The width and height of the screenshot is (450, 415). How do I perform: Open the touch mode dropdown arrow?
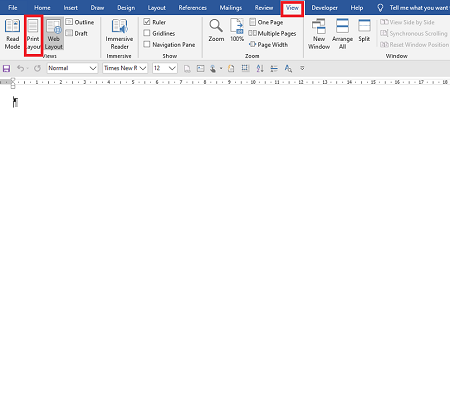tap(221, 68)
